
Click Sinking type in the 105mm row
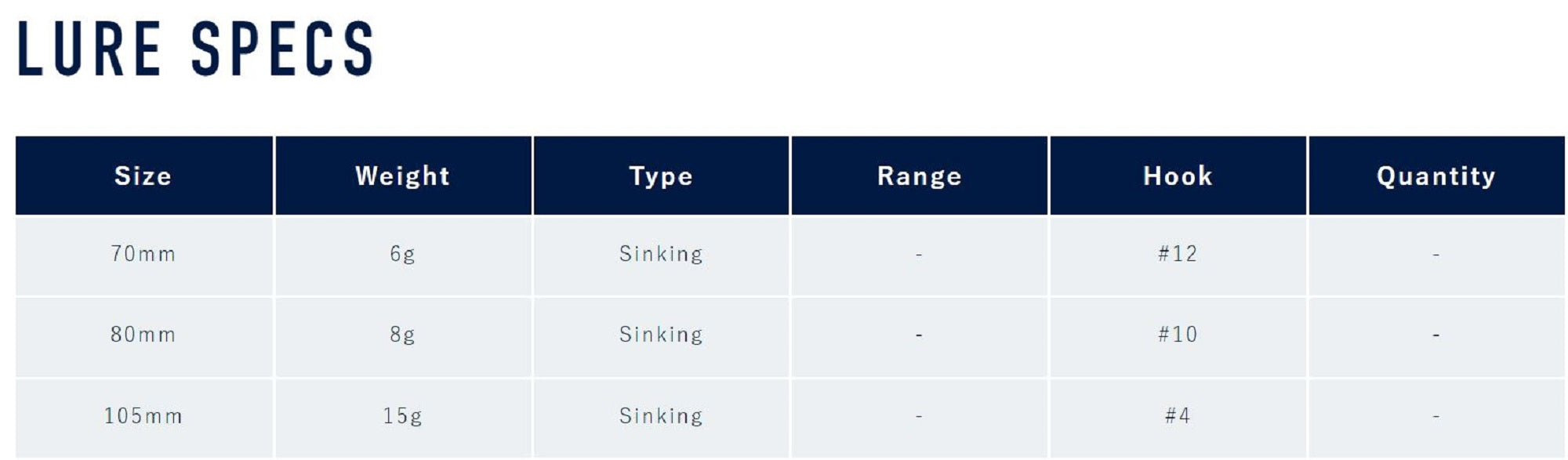(x=661, y=415)
